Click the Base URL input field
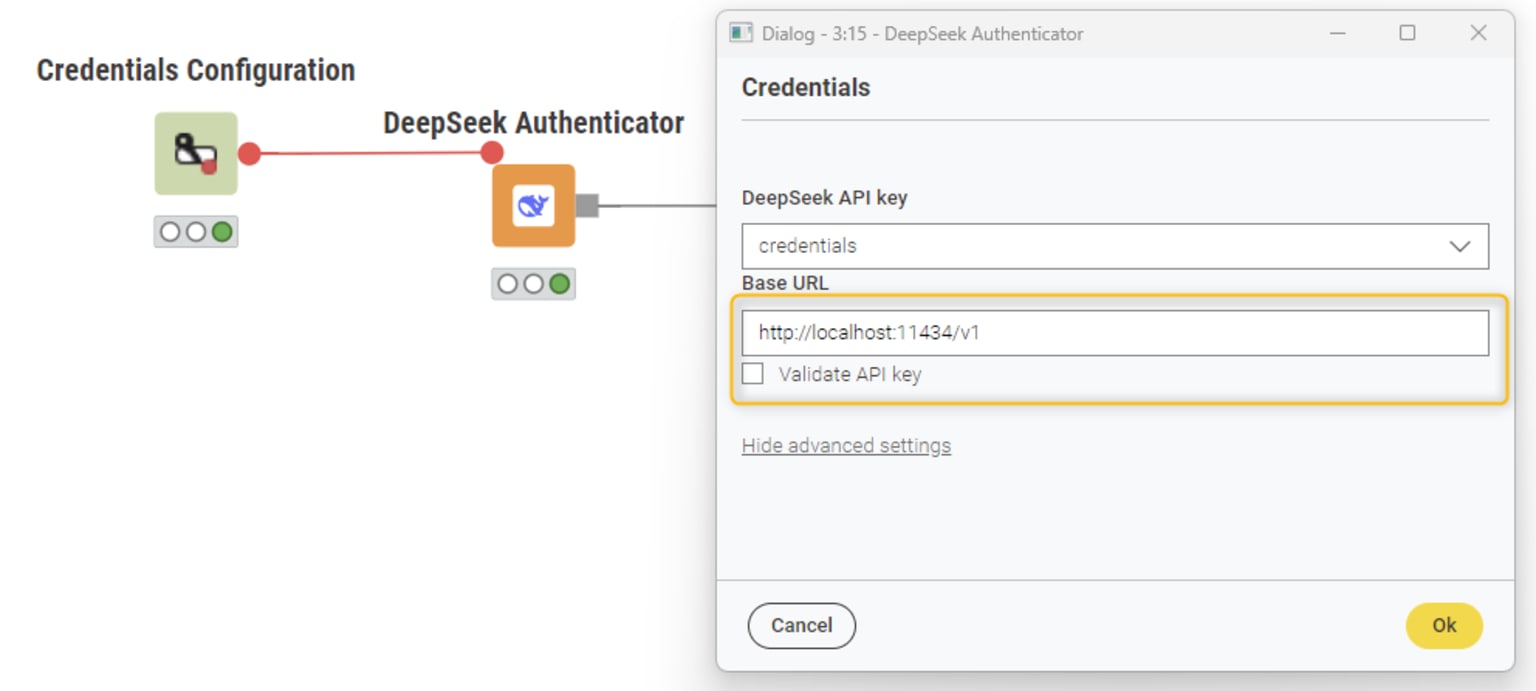This screenshot has height=691, width=1536. [1115, 333]
